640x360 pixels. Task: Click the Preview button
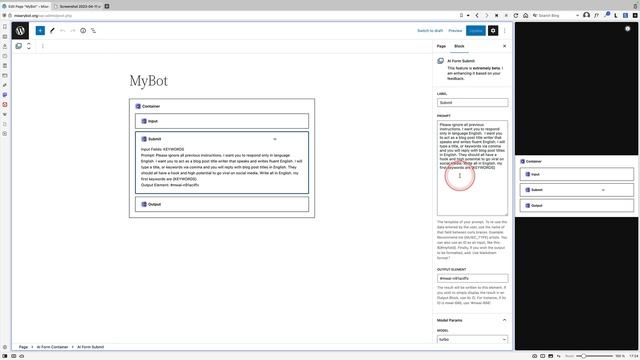point(455,31)
